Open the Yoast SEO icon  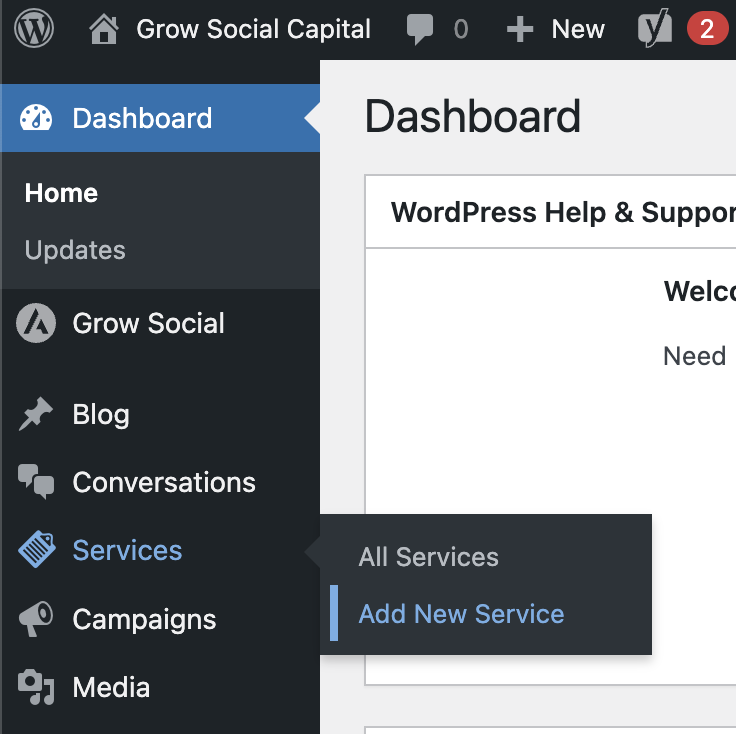(655, 27)
